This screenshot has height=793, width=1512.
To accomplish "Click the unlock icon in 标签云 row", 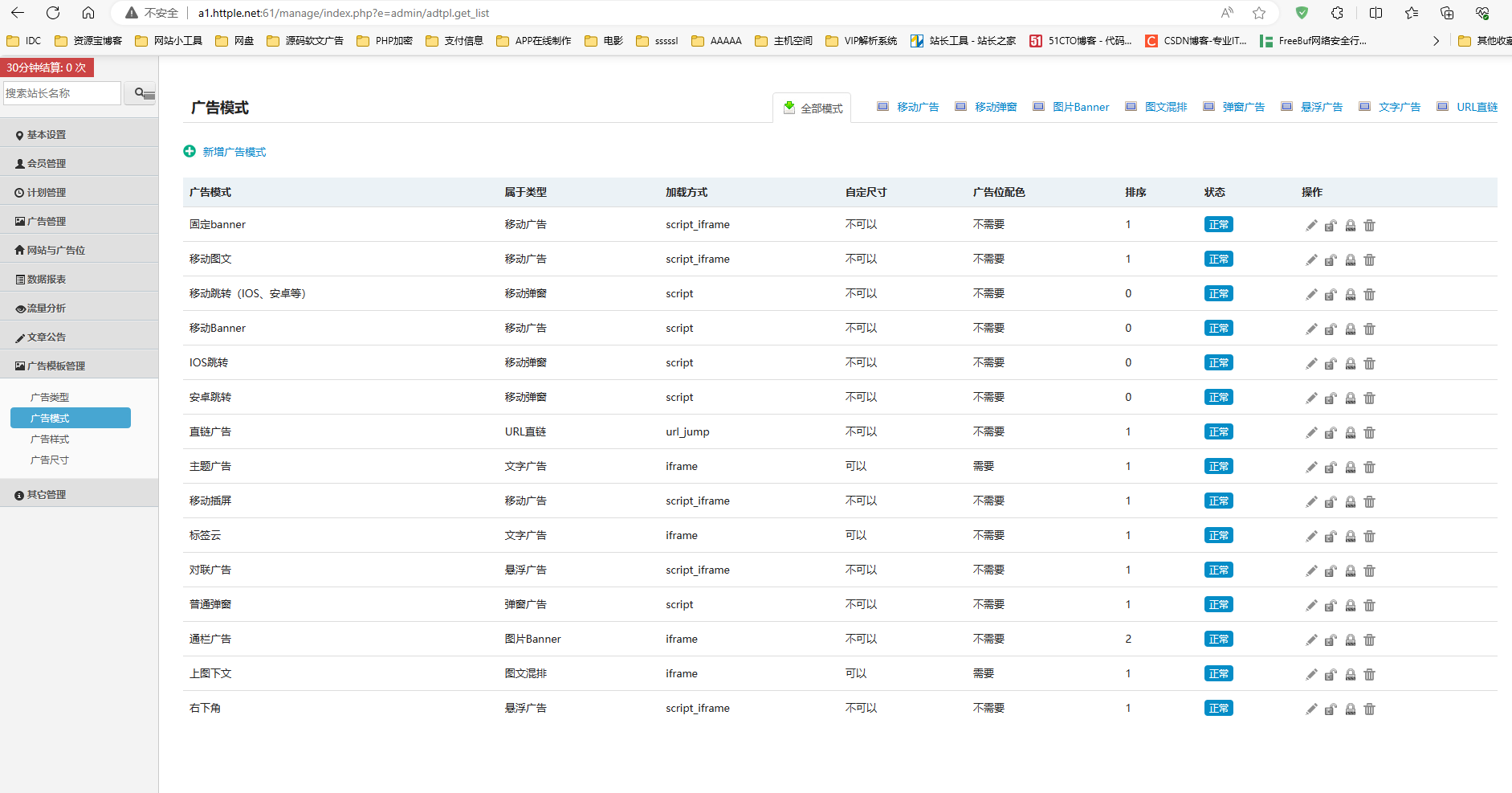I will (x=1331, y=537).
